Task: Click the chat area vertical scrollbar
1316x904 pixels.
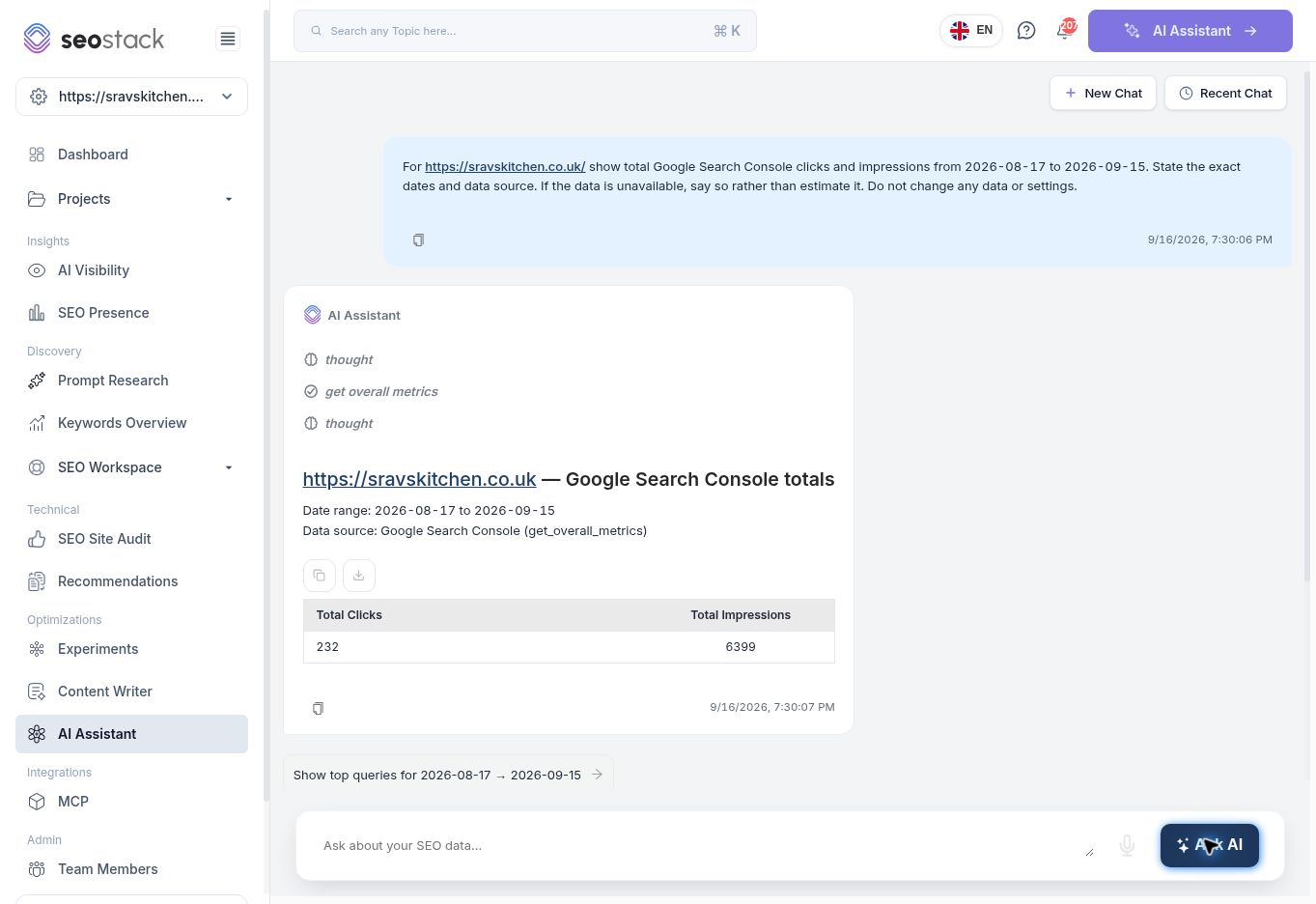Action: tap(1309, 325)
